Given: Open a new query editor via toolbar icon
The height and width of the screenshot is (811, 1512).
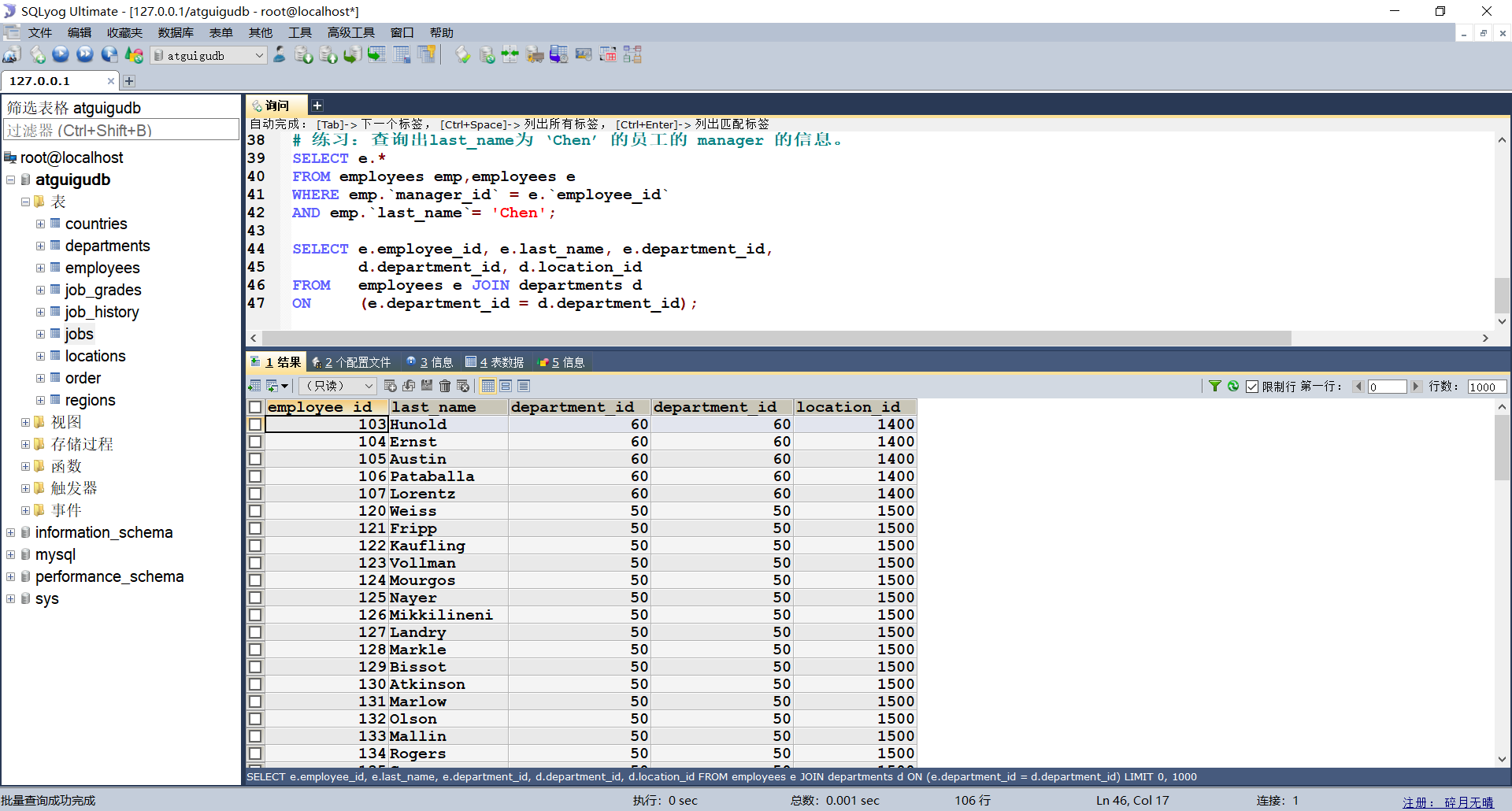Looking at the screenshot, I should (37, 55).
